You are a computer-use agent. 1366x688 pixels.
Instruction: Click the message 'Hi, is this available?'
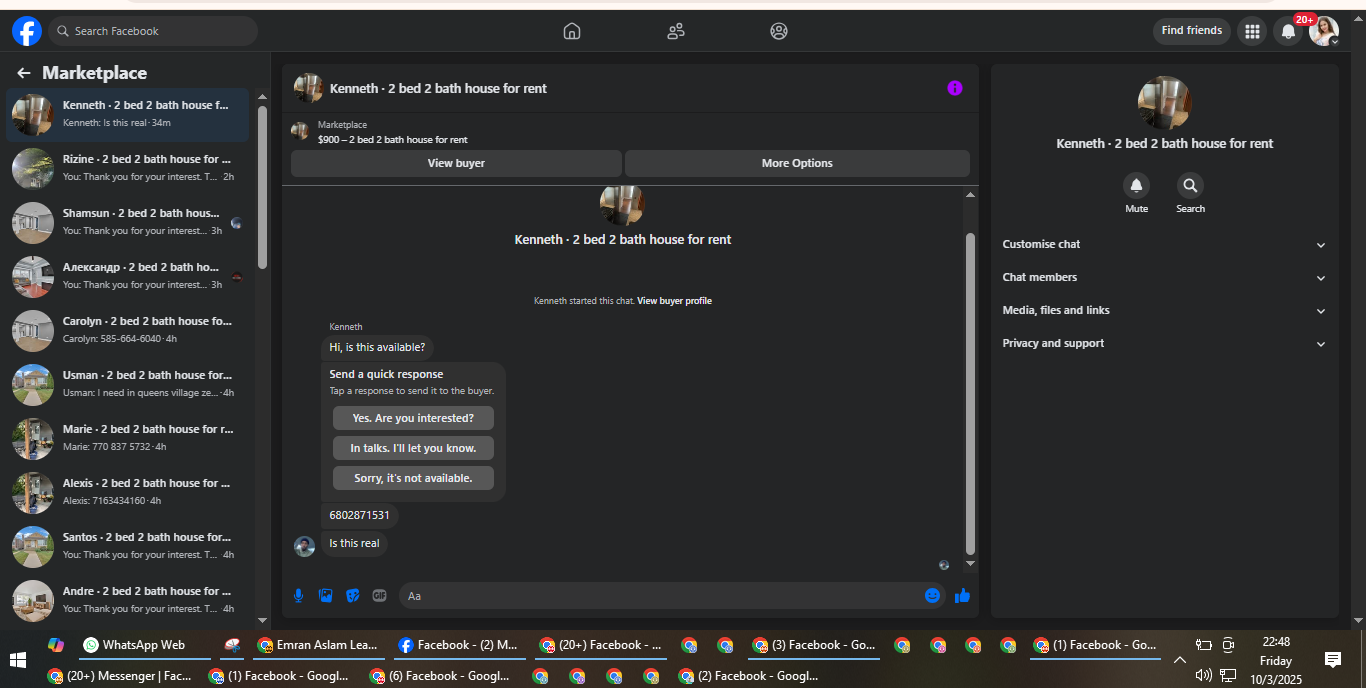(x=378, y=348)
